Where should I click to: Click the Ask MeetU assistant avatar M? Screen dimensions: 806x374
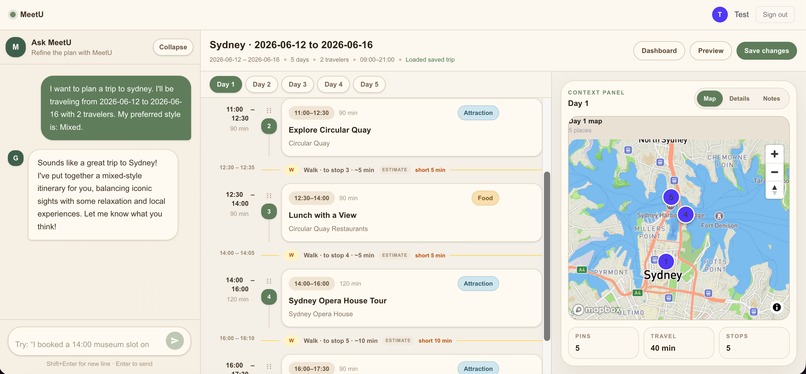point(15,47)
